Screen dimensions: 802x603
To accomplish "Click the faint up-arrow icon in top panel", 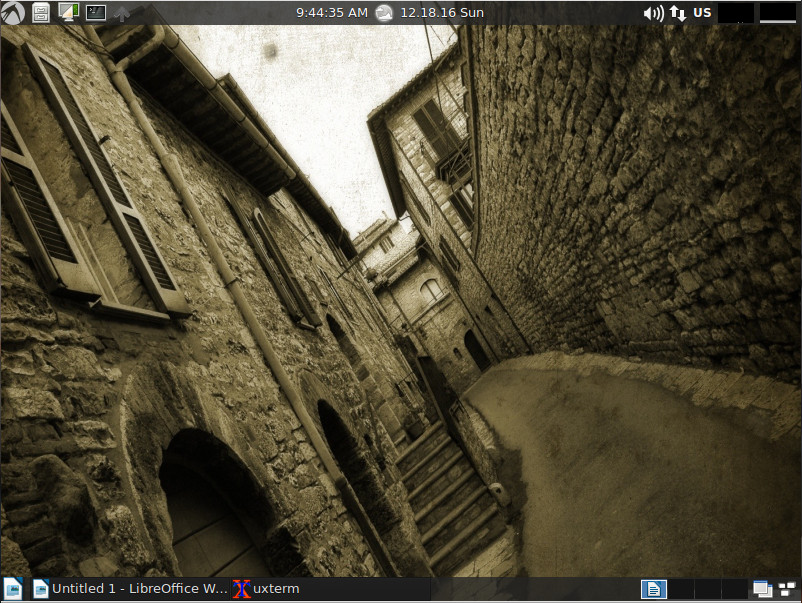I will tap(122, 14).
